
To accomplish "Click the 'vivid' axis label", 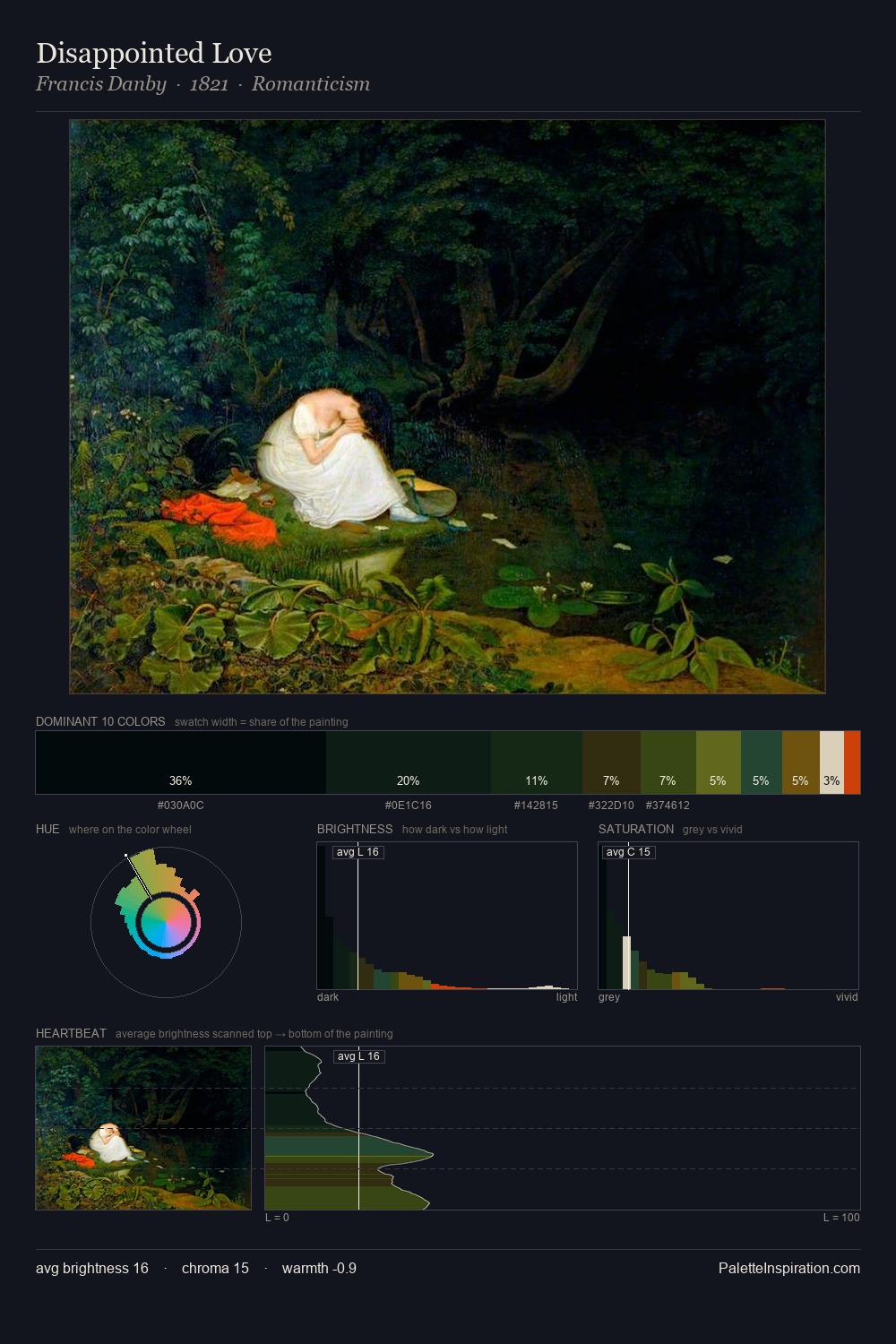I will click(847, 997).
